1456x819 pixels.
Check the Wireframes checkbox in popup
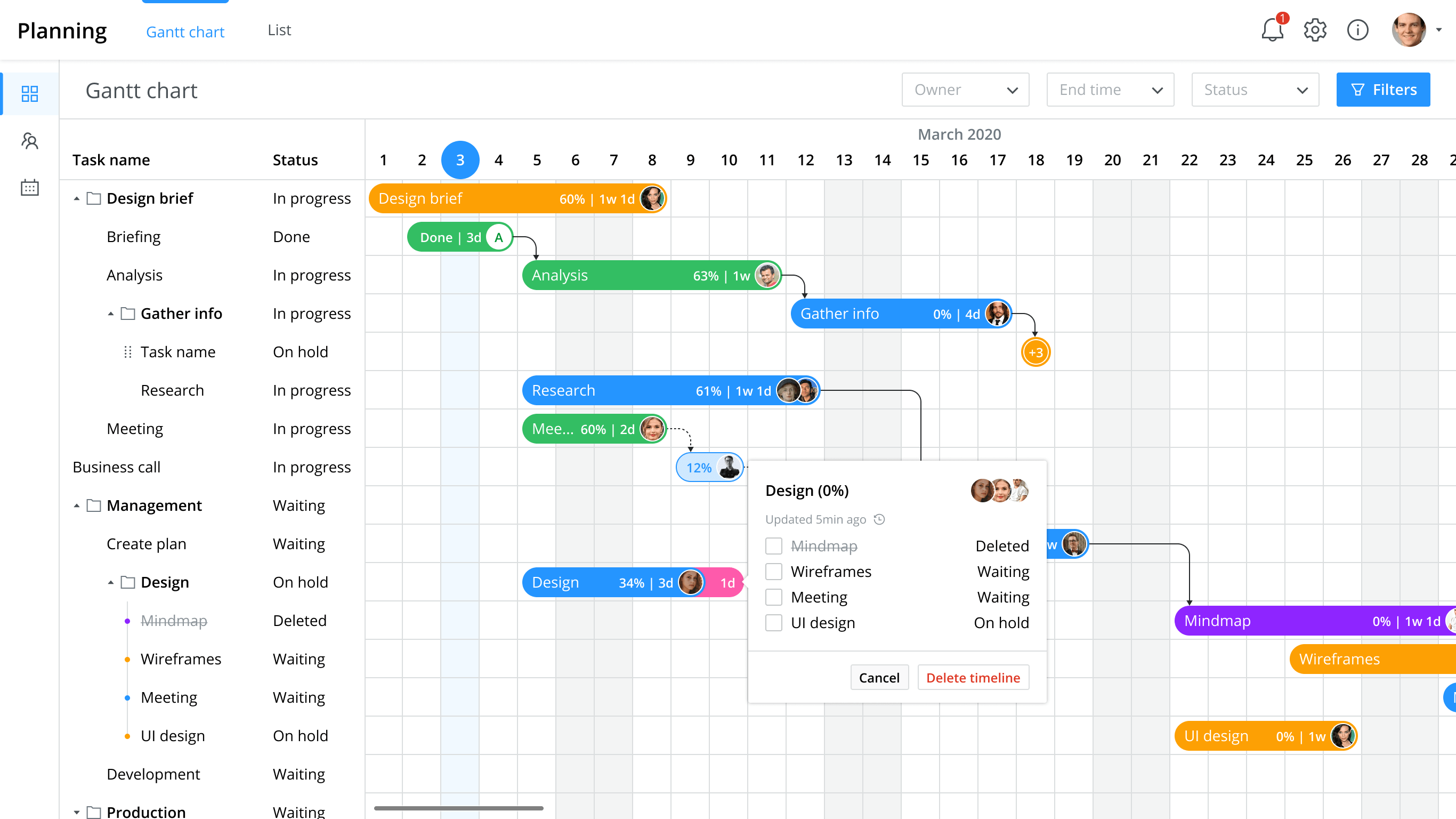pyautogui.click(x=773, y=571)
